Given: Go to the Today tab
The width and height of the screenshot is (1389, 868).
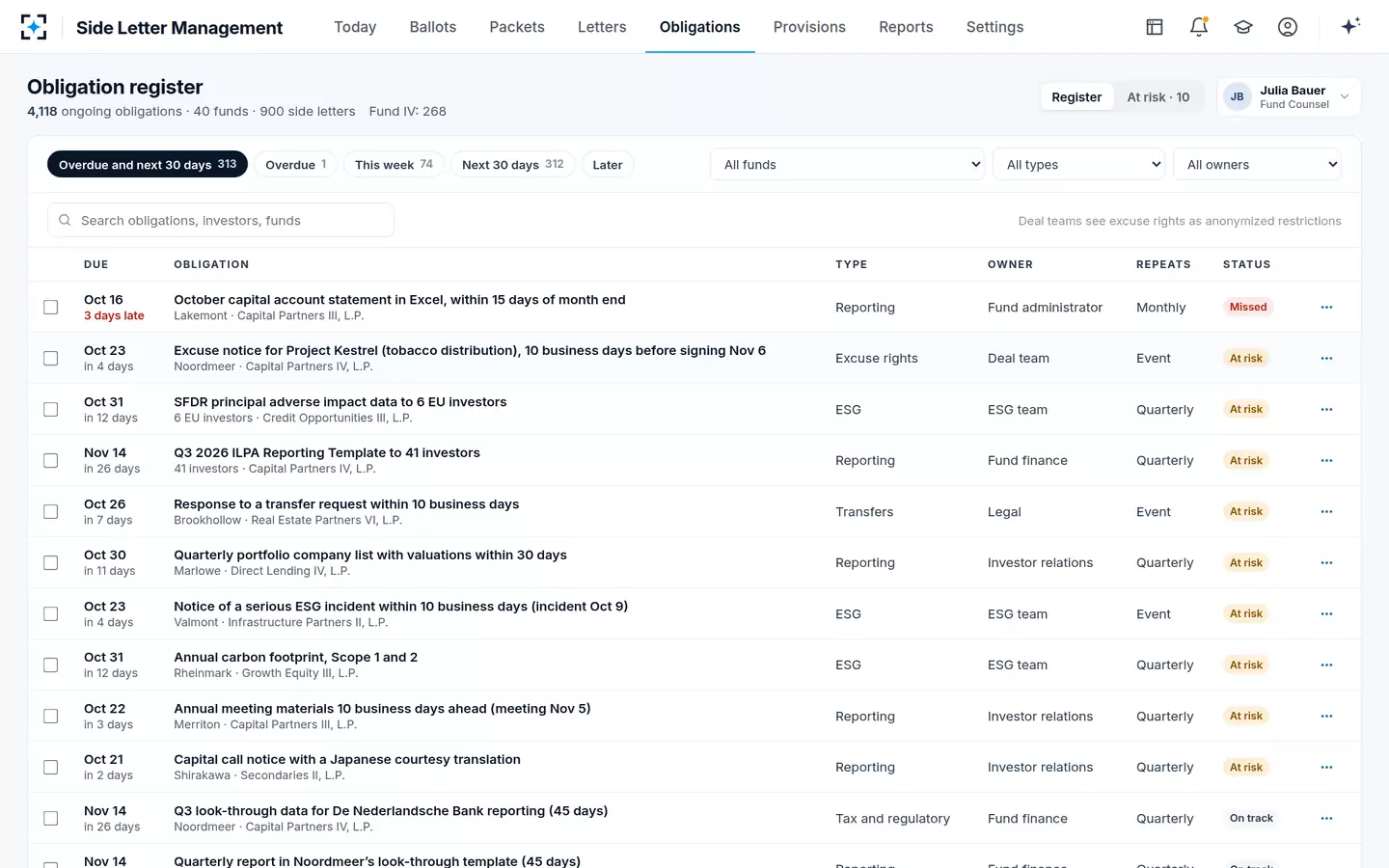Looking at the screenshot, I should pyautogui.click(x=355, y=27).
